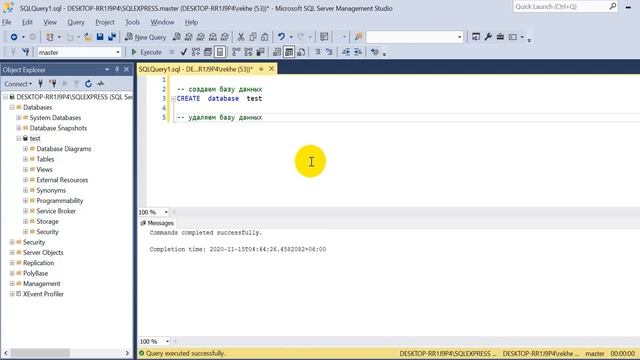Click Connect Object Explorer plug icon
Screen dimensions: 640x360
point(40,84)
